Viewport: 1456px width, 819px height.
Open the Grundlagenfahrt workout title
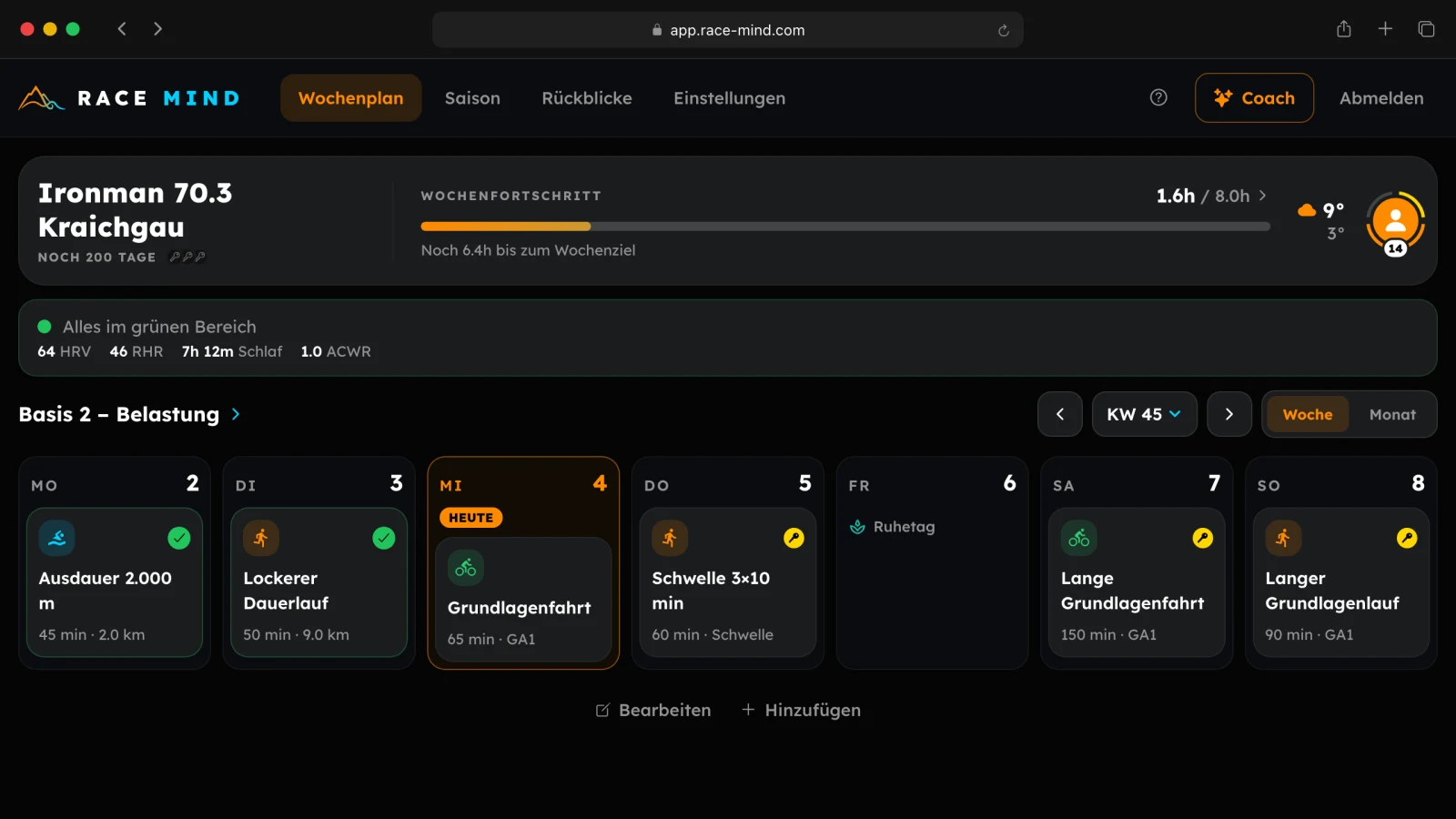(x=519, y=608)
